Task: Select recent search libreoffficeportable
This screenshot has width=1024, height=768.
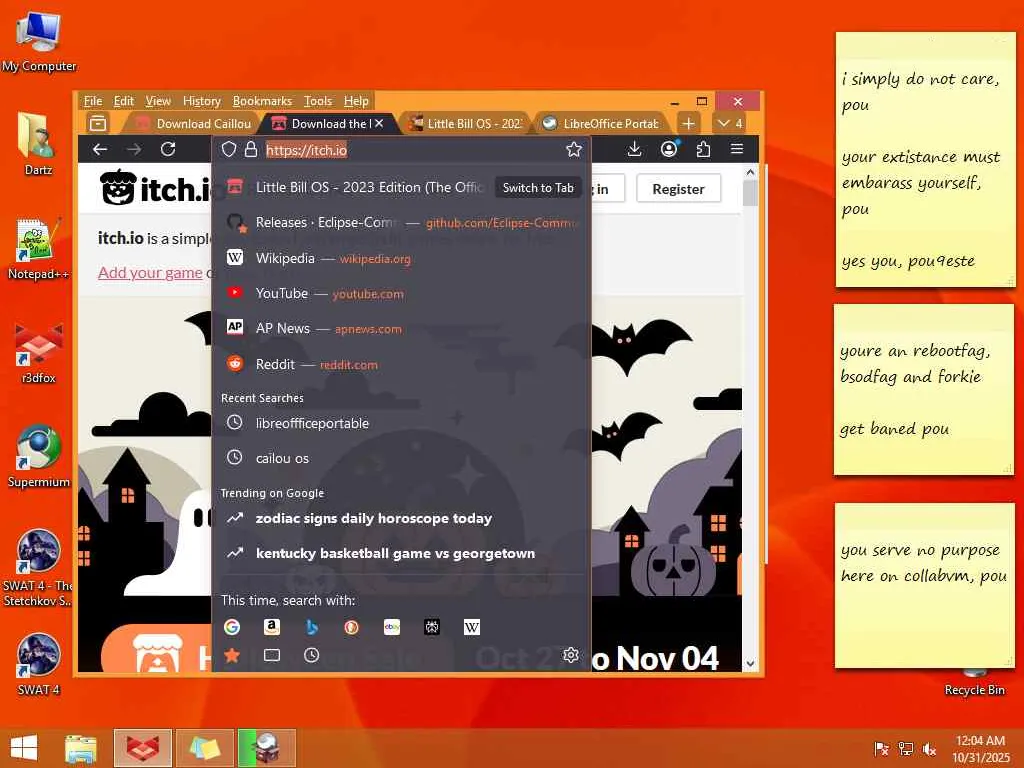Action: [402, 423]
